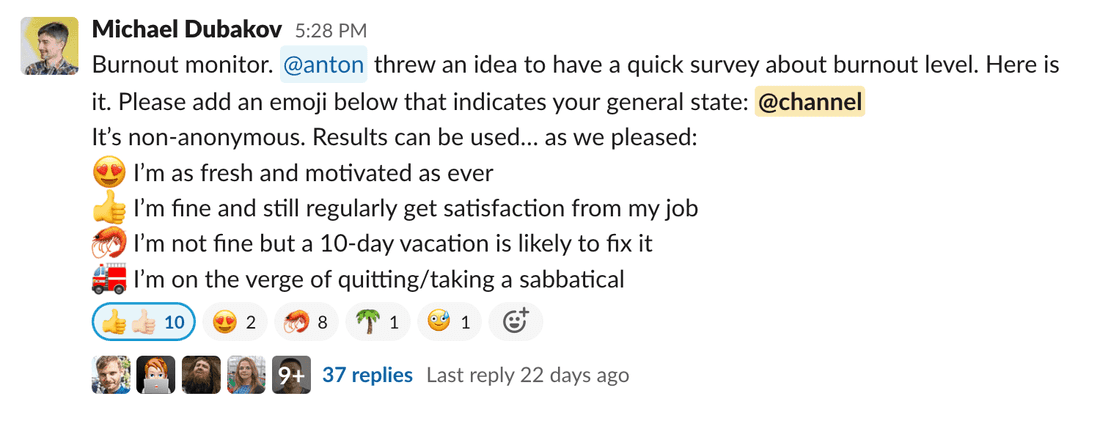This screenshot has height=421, width=1100.
Task: Click the highlighted @channel mention
Action: (809, 102)
